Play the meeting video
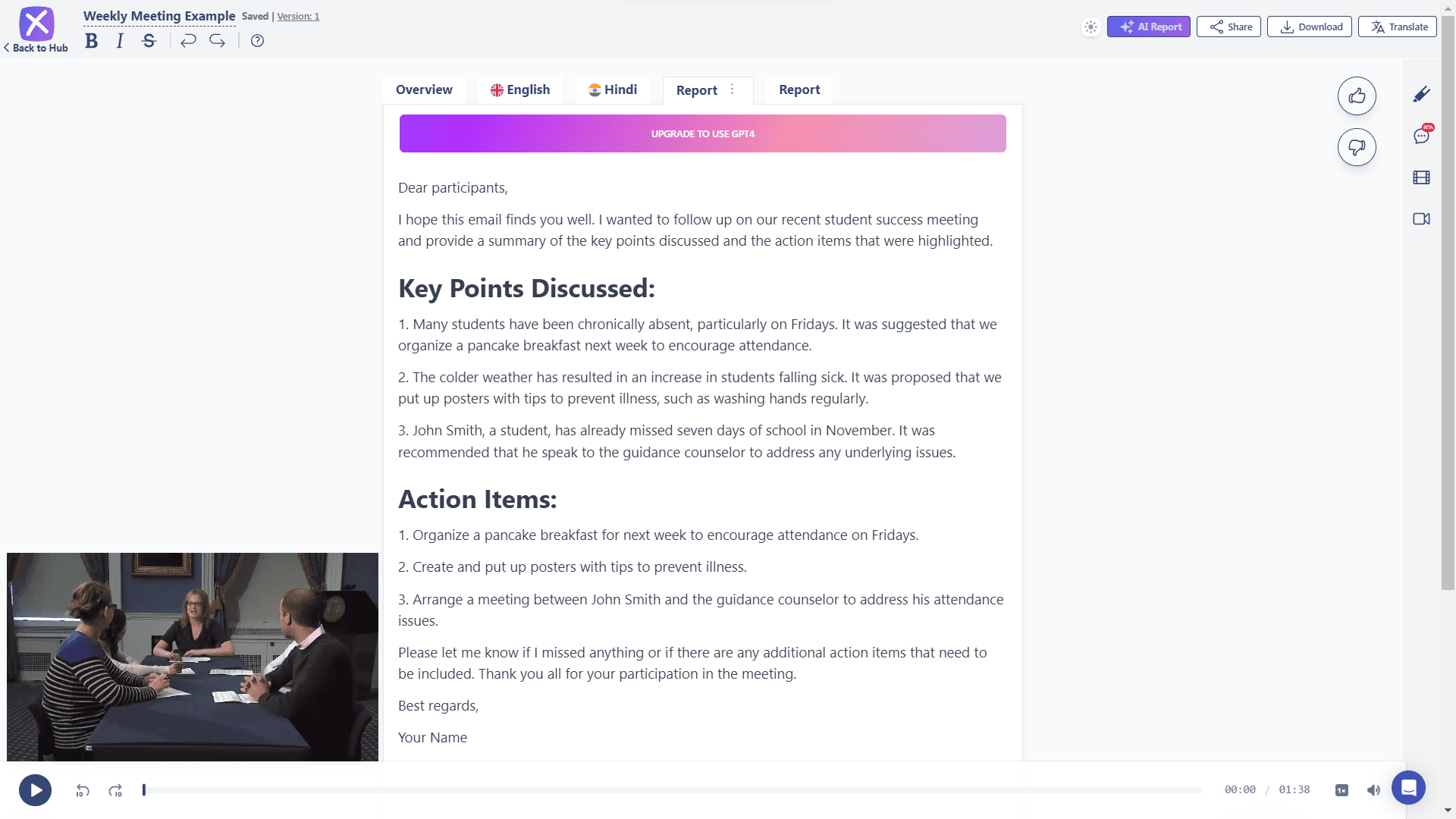Viewport: 1456px width, 819px height. pyautogui.click(x=35, y=789)
